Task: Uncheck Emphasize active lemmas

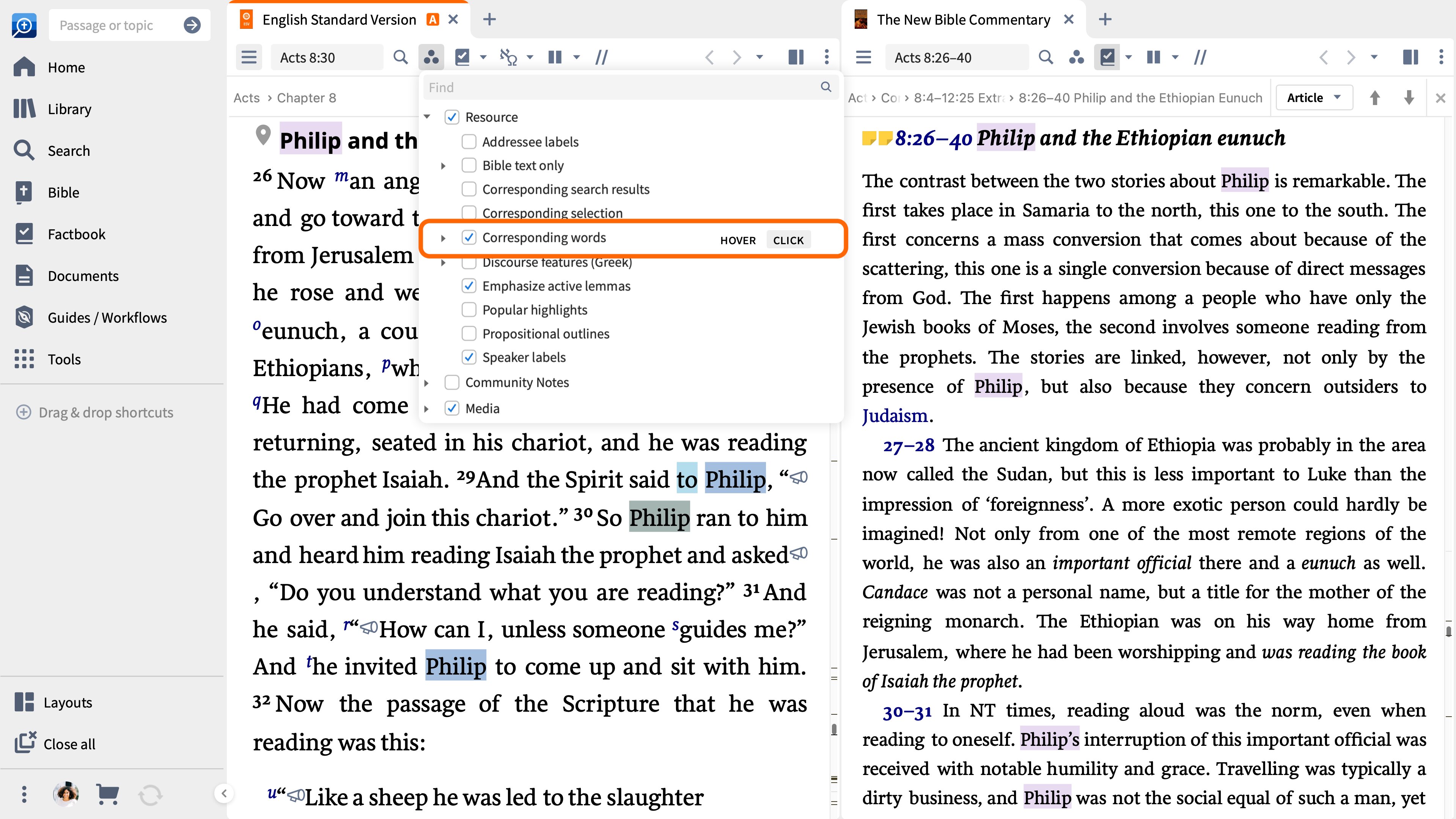Action: tap(469, 286)
